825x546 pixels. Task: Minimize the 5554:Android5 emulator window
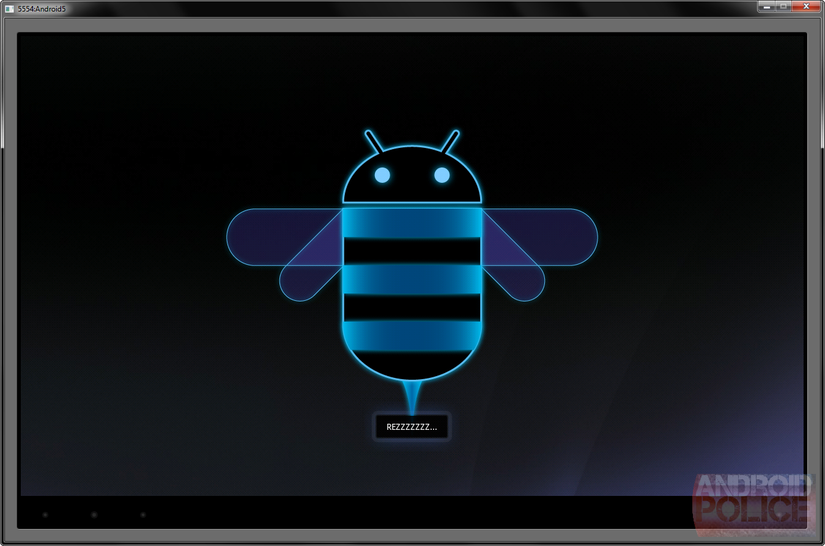click(x=767, y=6)
